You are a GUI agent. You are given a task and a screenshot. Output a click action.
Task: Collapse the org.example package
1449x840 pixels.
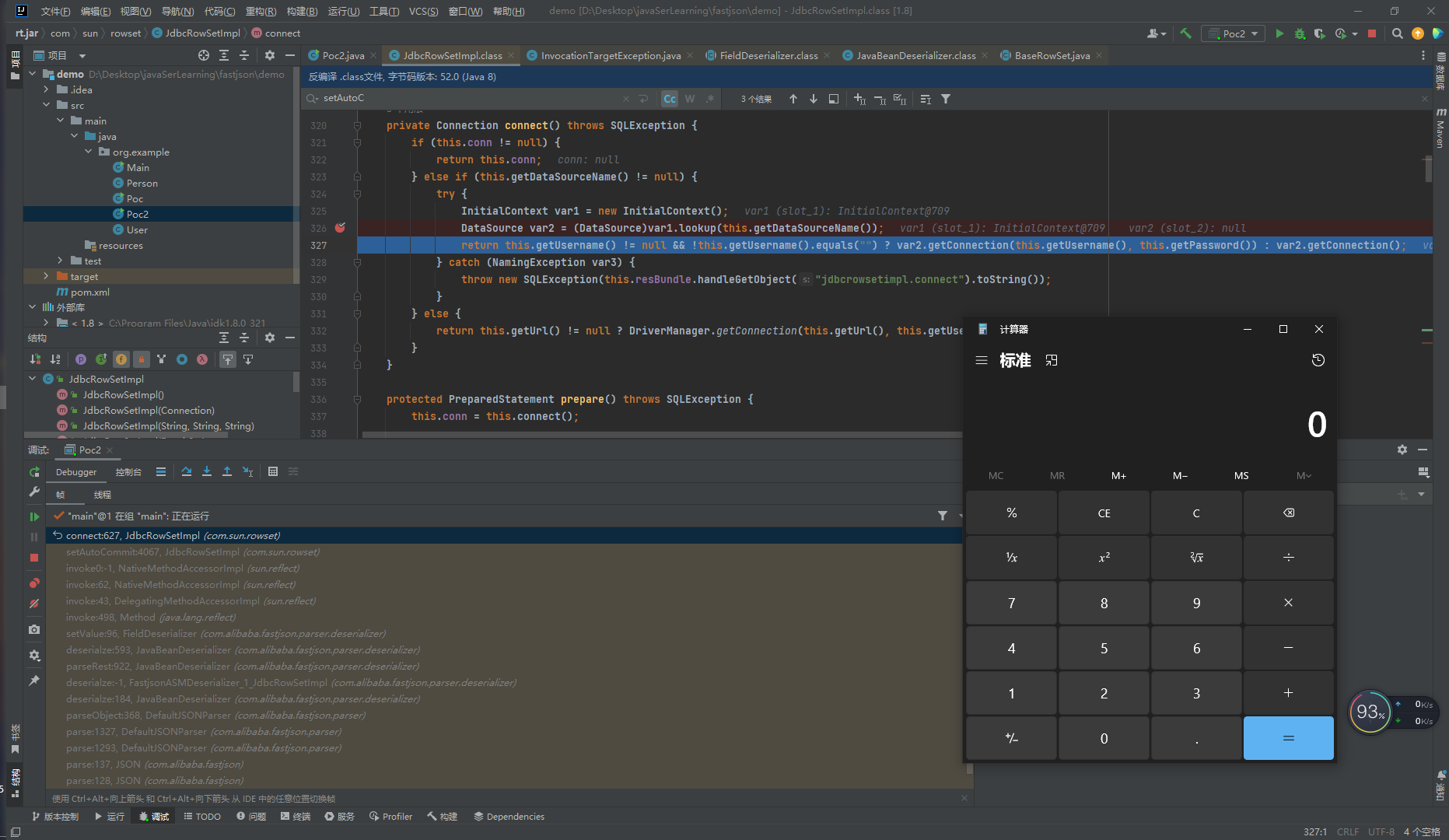click(x=89, y=152)
